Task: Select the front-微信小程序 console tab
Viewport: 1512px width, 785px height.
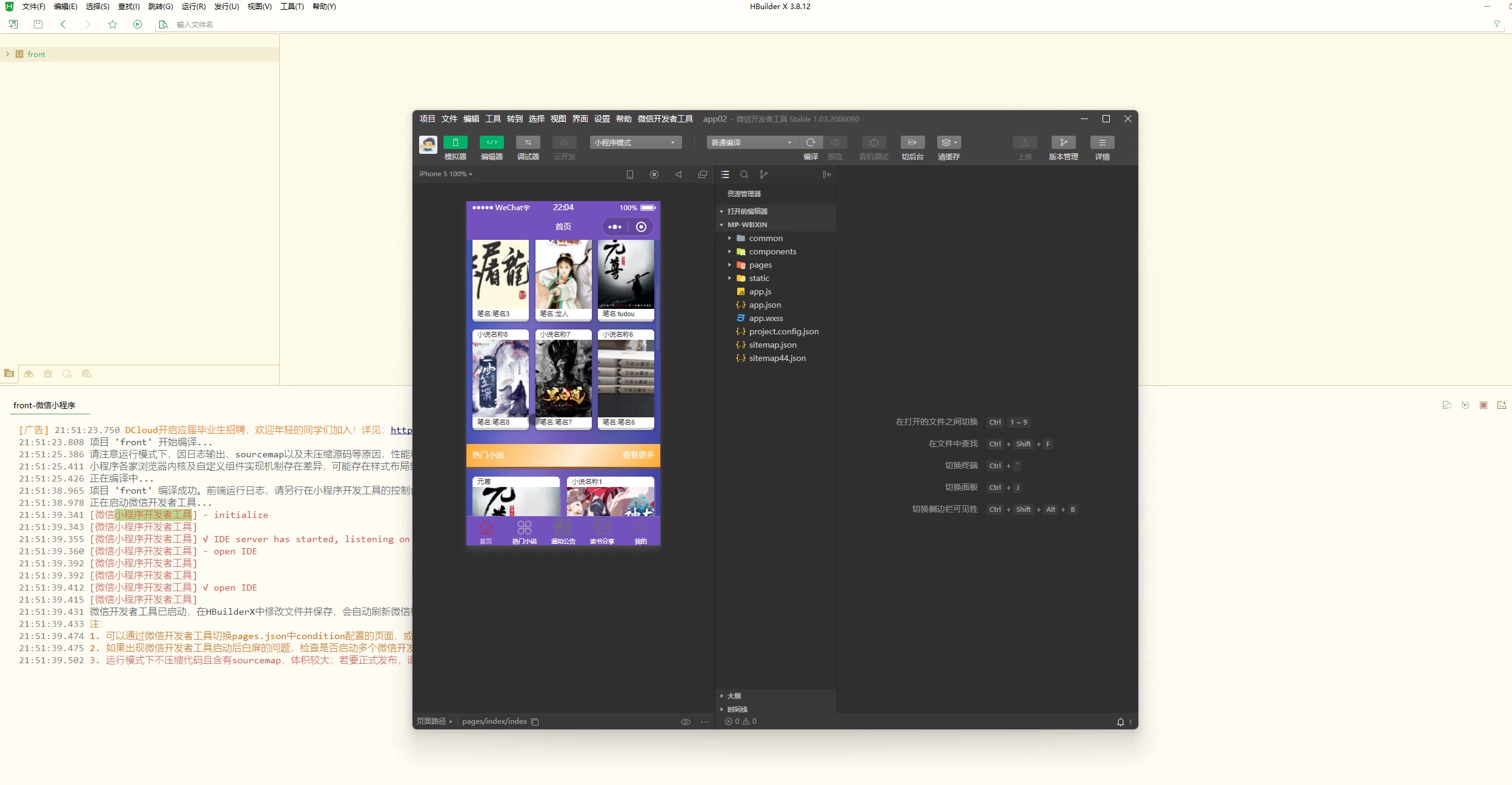Action: [44, 405]
